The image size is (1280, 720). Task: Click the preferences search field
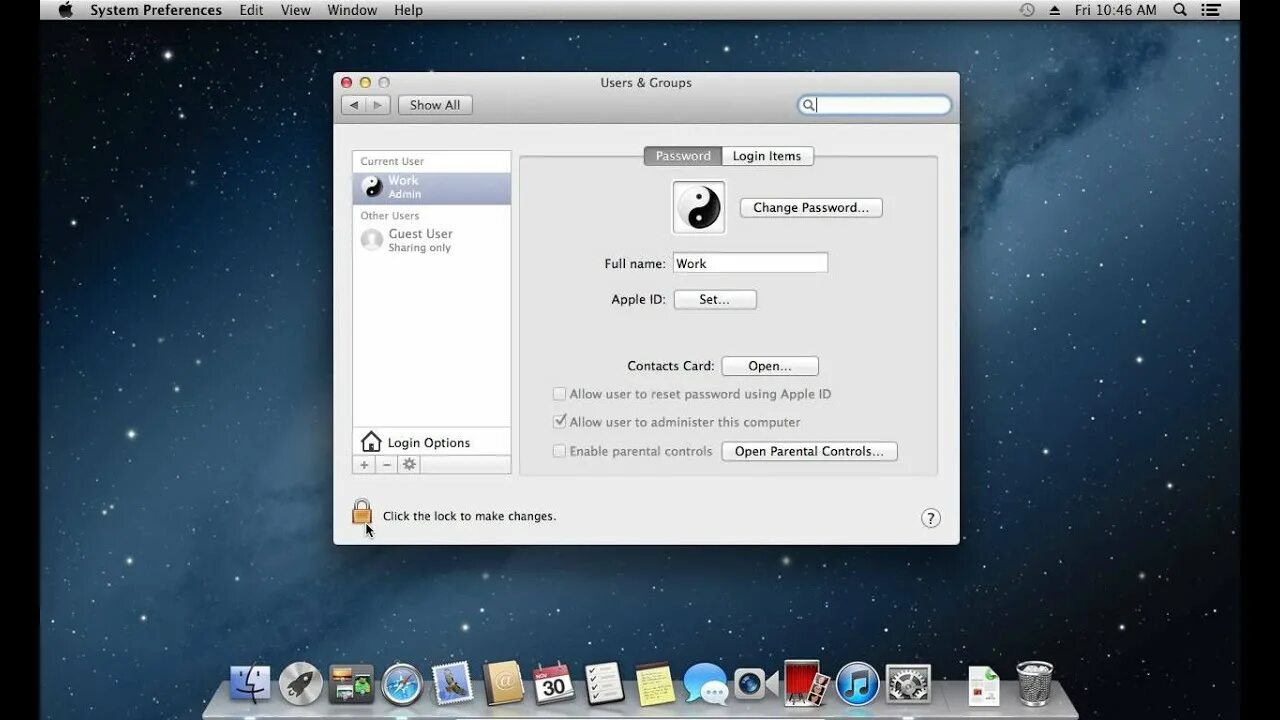coord(875,105)
